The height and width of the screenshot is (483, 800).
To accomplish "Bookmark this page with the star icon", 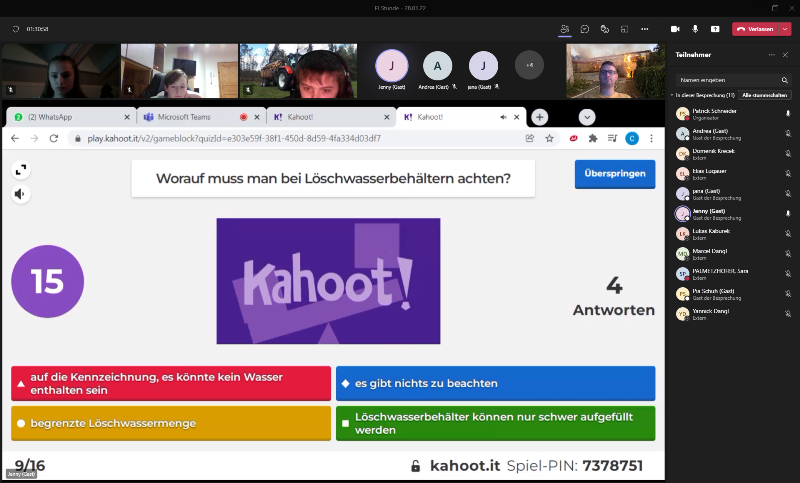I will (x=549, y=138).
